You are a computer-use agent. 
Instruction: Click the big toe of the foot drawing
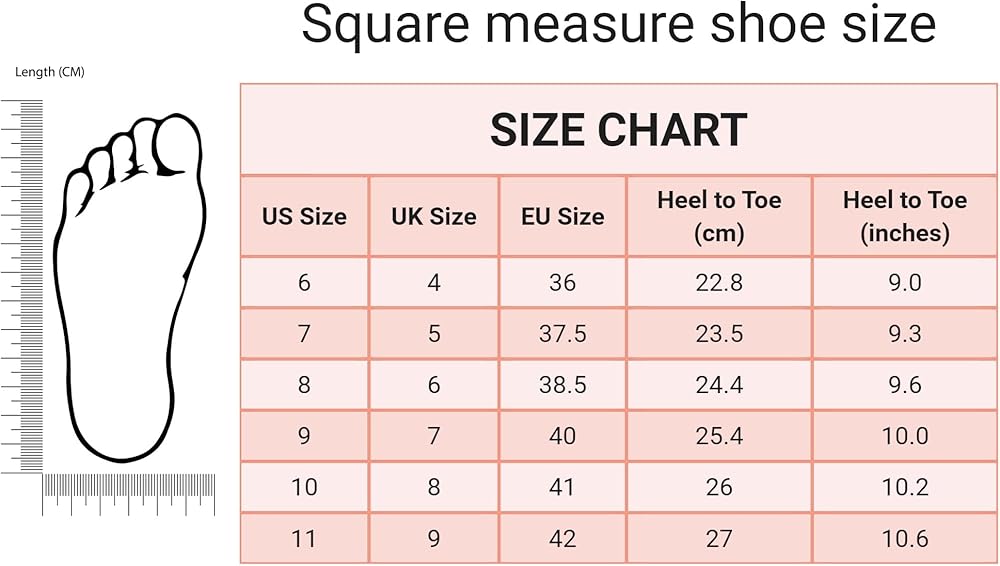tap(178, 145)
